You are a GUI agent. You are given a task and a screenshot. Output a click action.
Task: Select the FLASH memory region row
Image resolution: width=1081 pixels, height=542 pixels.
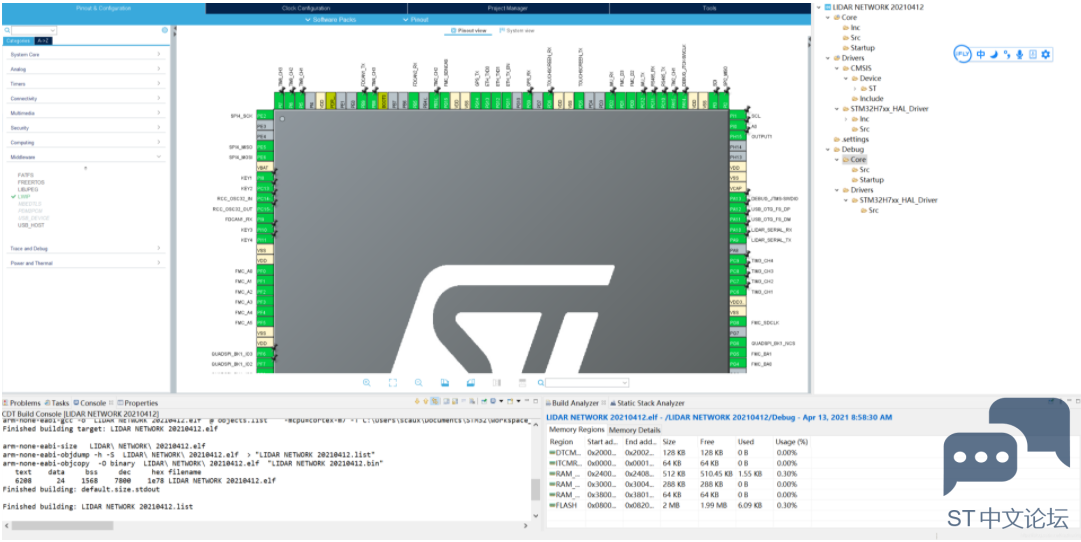point(679,505)
